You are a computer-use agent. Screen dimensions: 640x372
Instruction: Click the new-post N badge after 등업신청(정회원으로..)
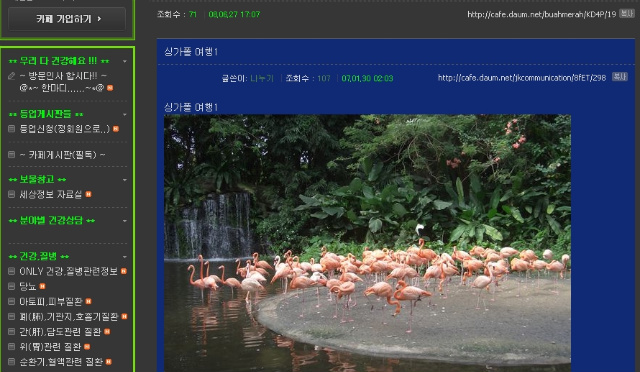[x=116, y=129]
